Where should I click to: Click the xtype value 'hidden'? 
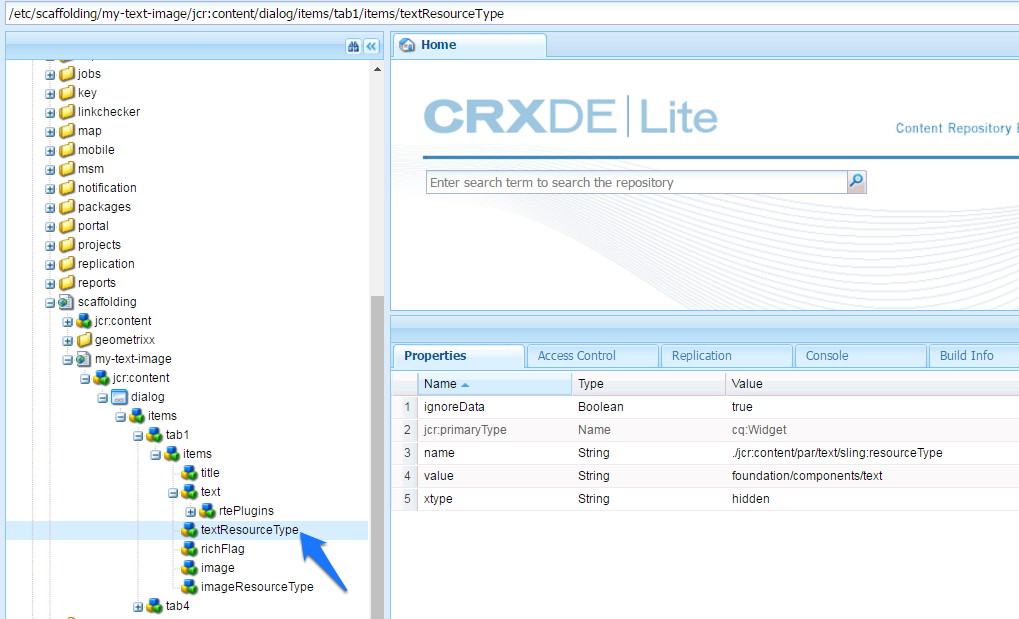point(750,499)
